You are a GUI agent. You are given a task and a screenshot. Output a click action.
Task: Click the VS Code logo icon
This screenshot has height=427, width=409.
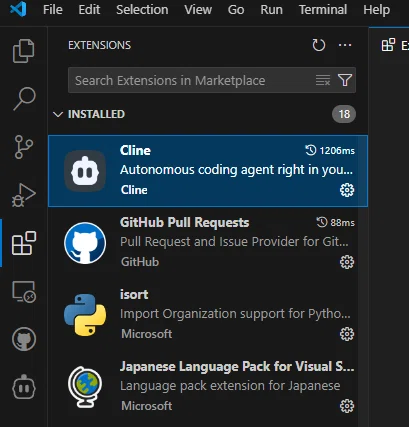coord(18,9)
